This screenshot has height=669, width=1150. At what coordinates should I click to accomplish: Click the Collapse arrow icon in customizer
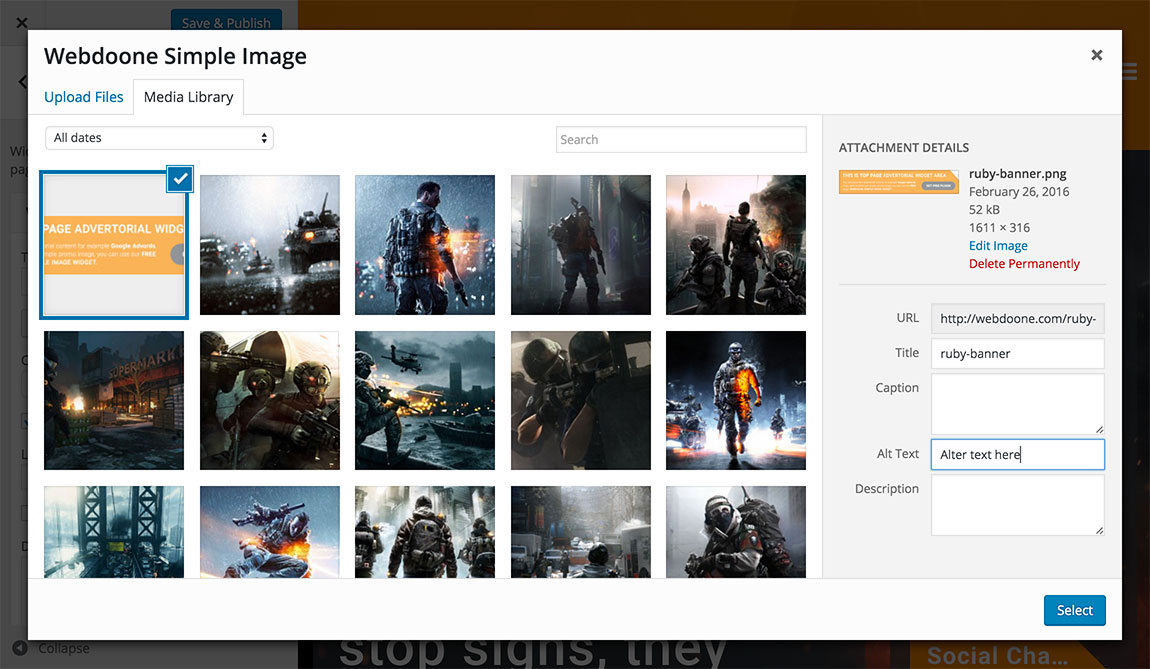[x=21, y=648]
